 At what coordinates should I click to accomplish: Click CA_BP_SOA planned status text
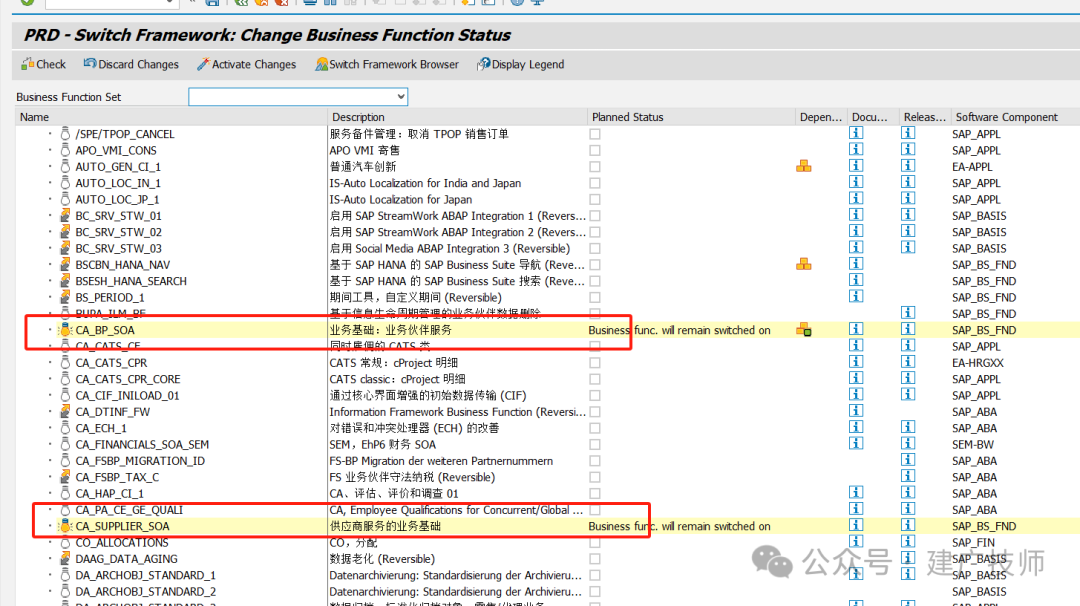click(x=679, y=331)
